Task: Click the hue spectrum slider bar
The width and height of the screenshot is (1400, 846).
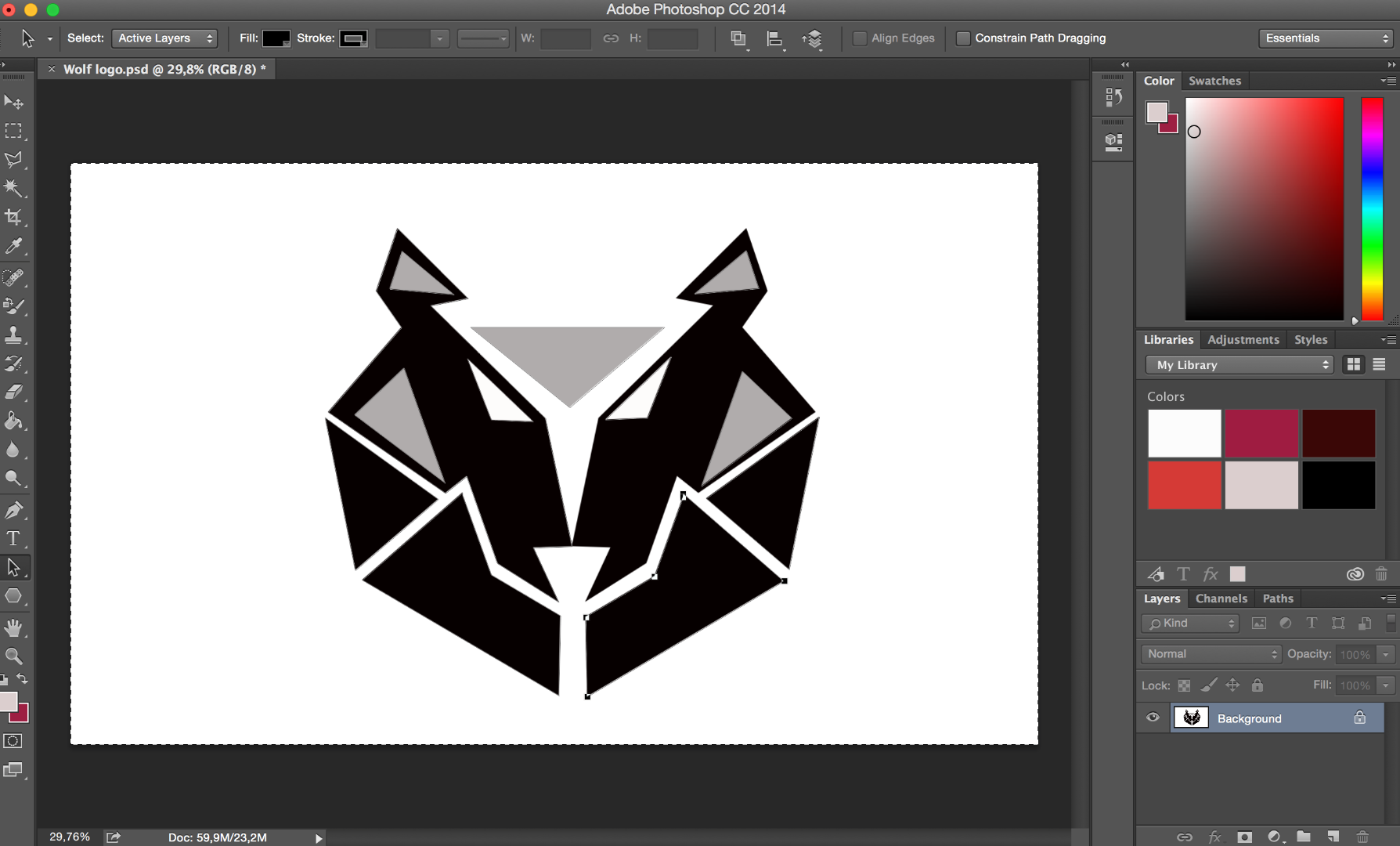Action: pyautogui.click(x=1372, y=209)
